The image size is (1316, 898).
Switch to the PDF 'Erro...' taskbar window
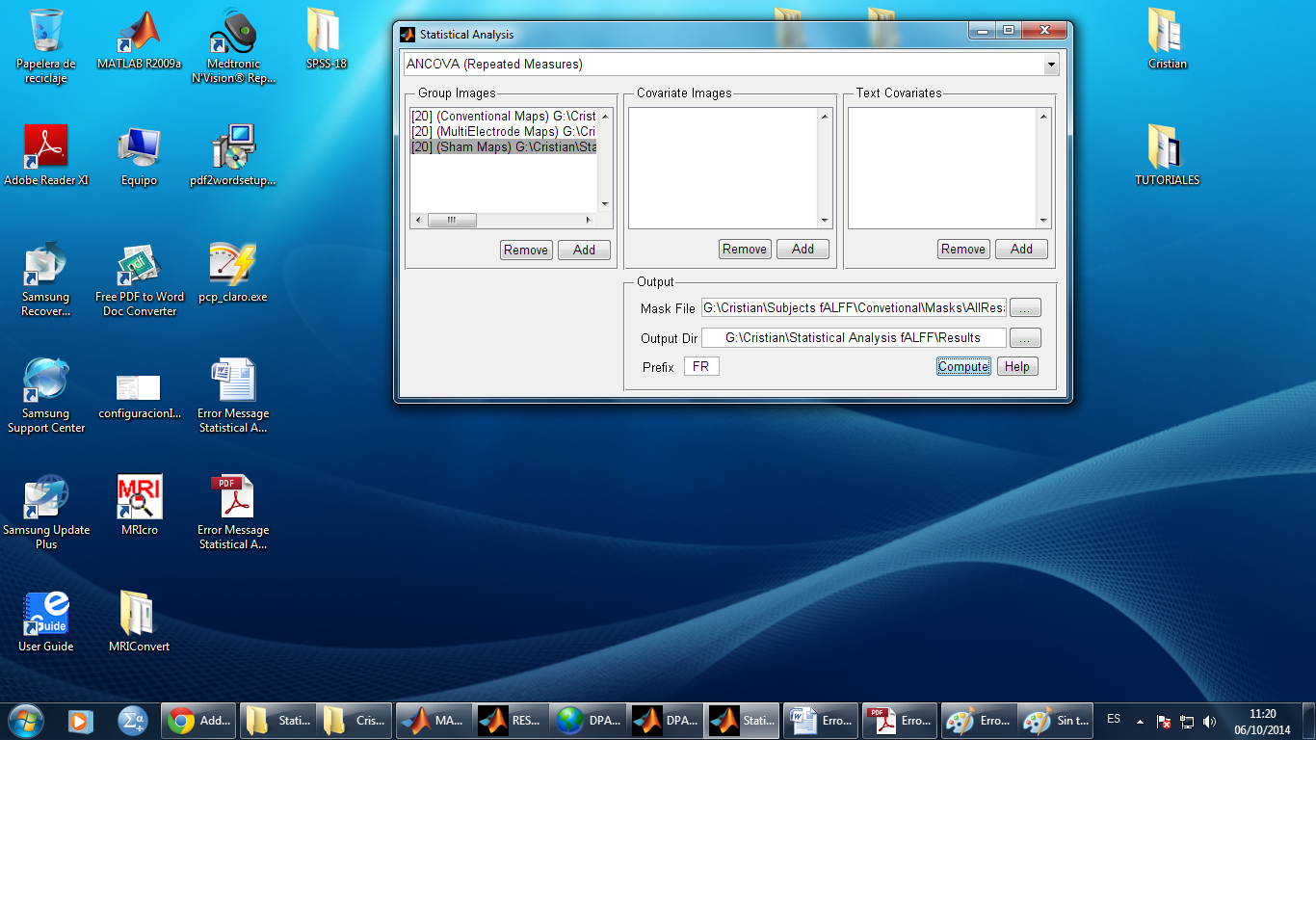point(900,721)
